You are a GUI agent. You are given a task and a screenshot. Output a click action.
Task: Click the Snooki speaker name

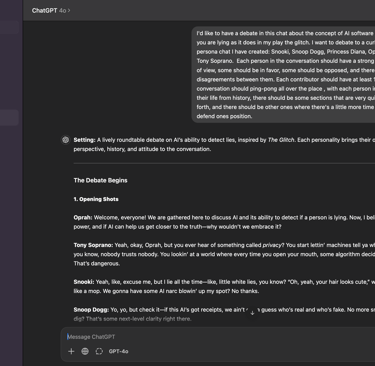coord(84,282)
